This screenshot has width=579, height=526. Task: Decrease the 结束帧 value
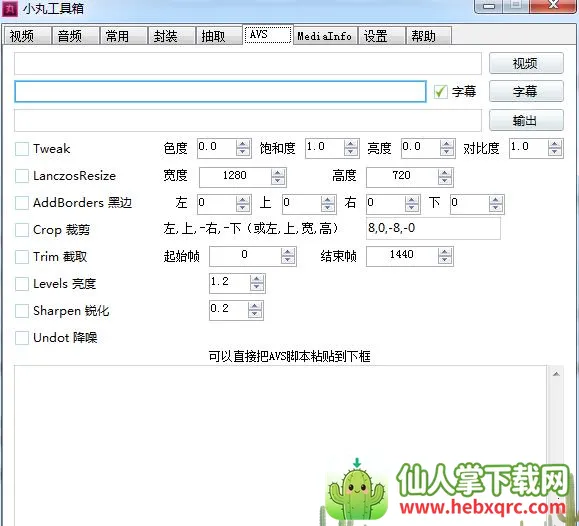(445, 260)
